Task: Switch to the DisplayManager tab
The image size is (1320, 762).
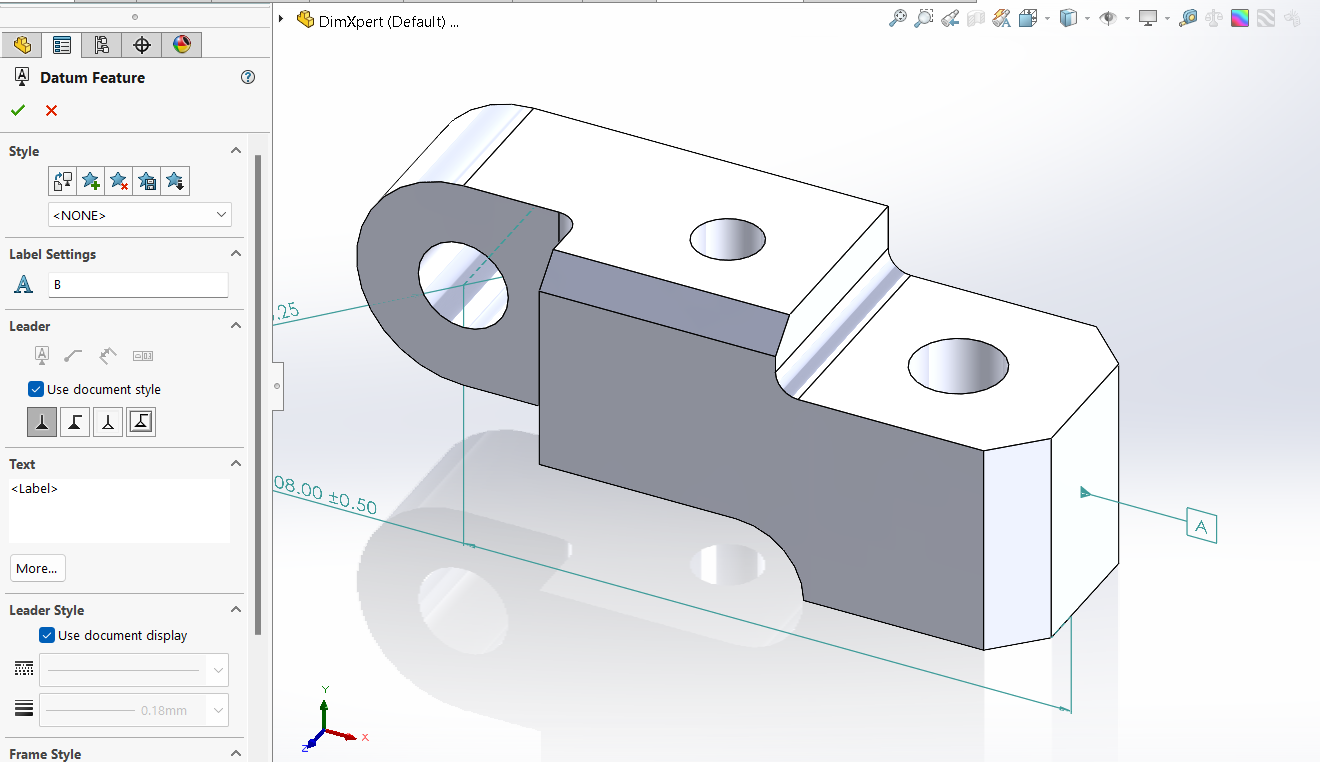Action: pos(180,44)
